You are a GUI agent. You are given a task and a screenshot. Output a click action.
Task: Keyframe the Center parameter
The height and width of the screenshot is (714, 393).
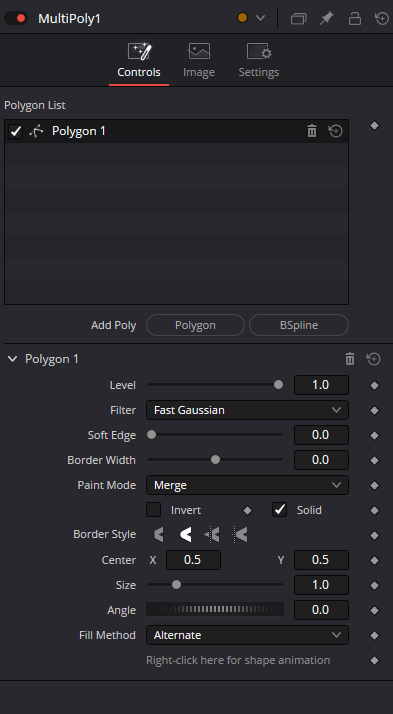point(374,561)
